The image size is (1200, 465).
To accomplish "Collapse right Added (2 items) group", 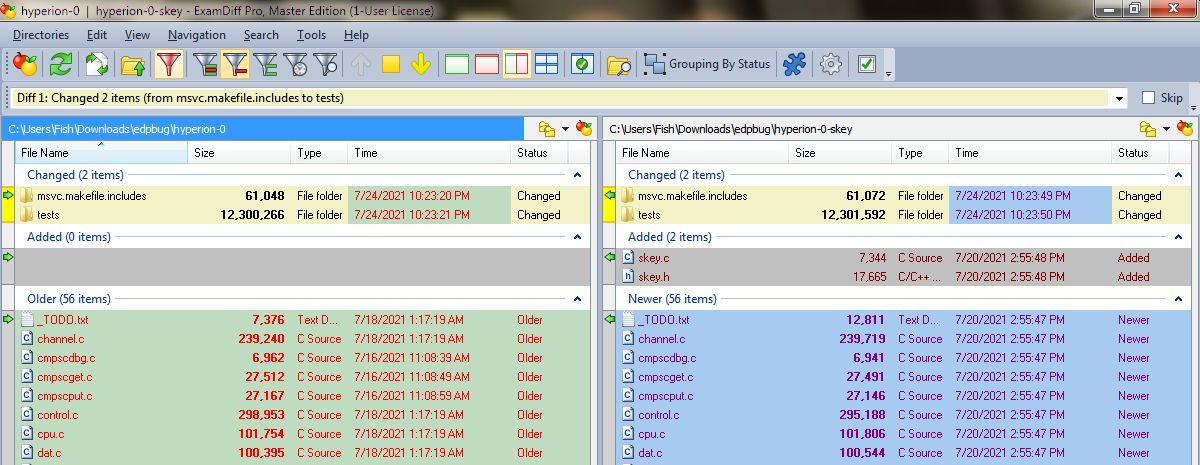I will (x=1177, y=237).
